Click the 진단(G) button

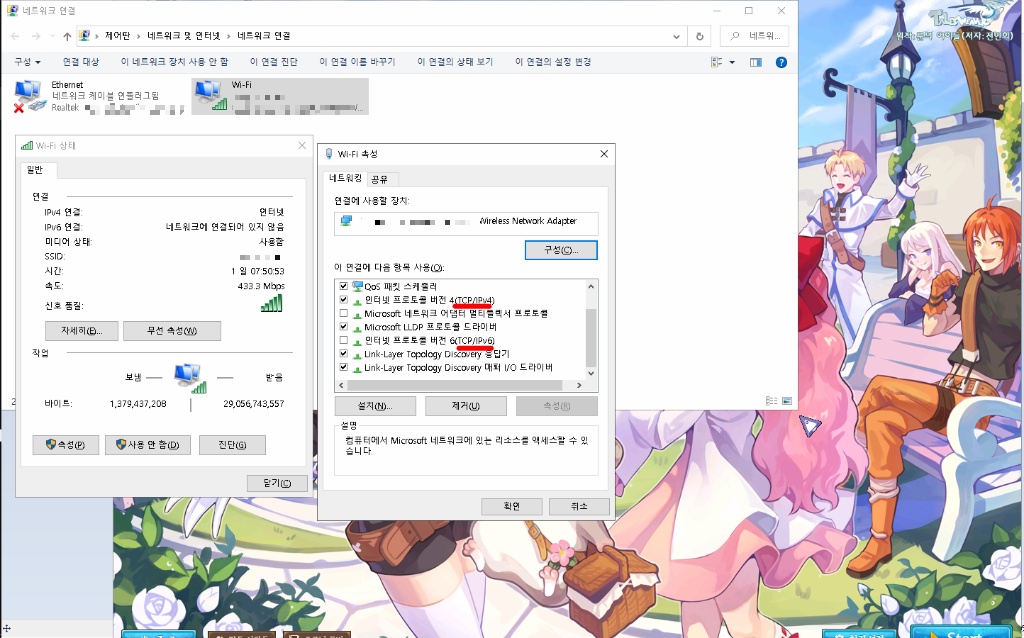(232, 445)
